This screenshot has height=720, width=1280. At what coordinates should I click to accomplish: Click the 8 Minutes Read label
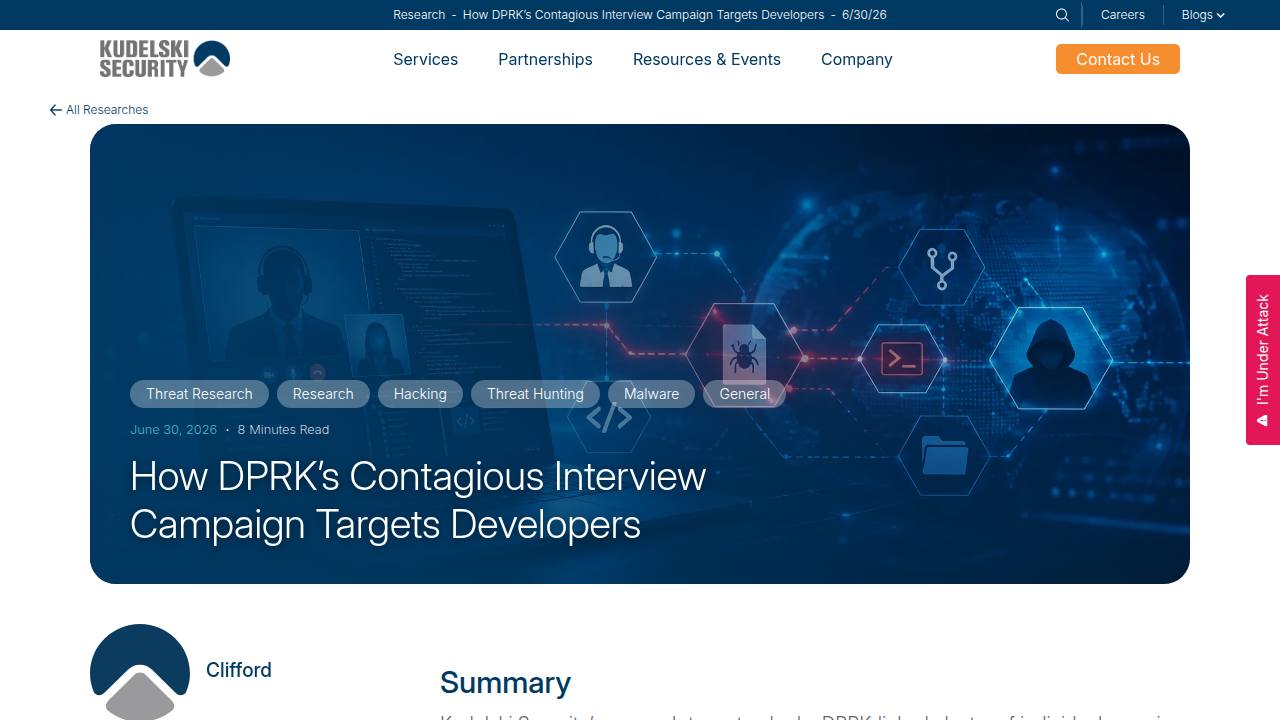283,430
